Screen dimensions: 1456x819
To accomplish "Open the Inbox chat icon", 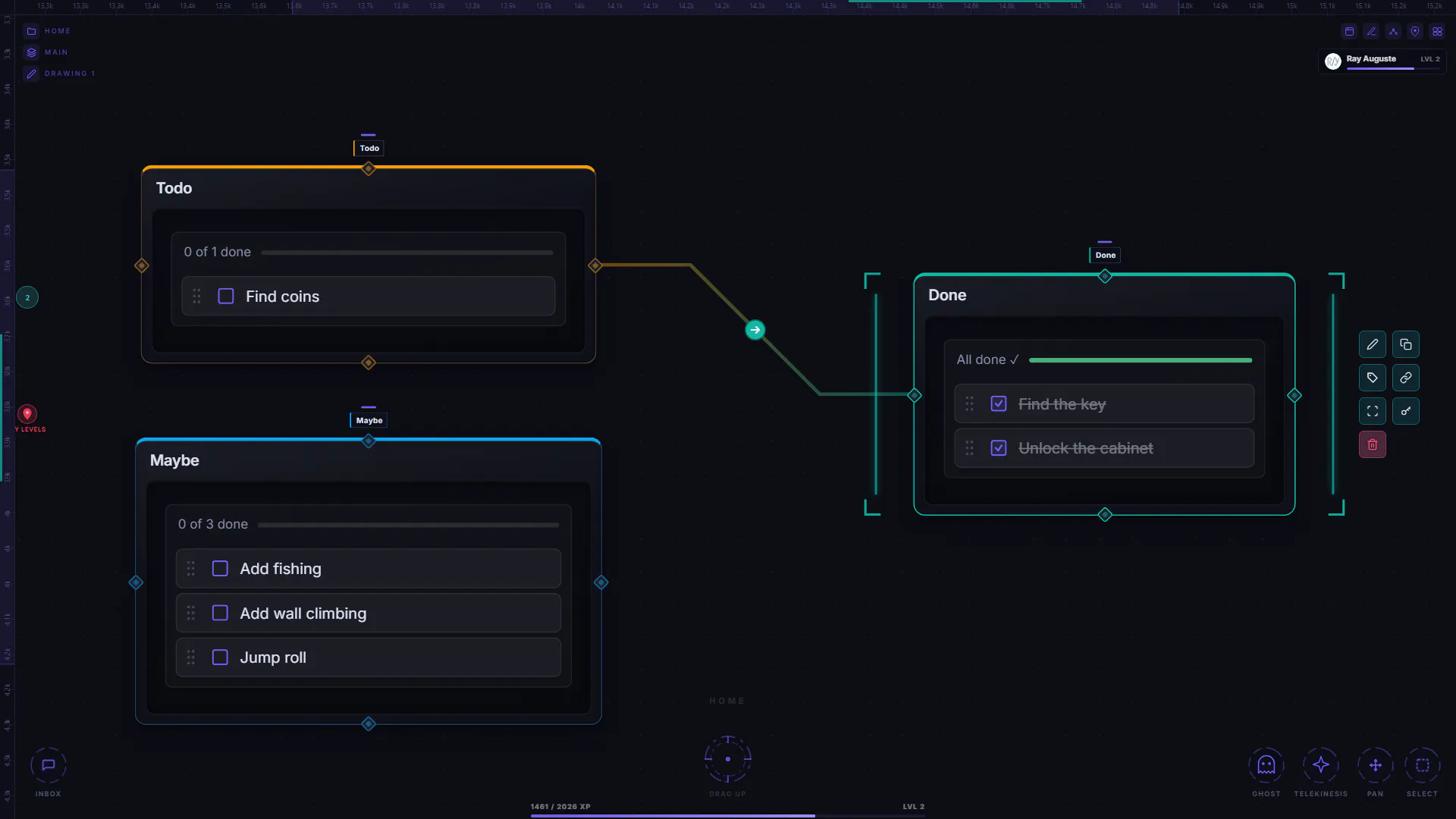I will pyautogui.click(x=49, y=765).
